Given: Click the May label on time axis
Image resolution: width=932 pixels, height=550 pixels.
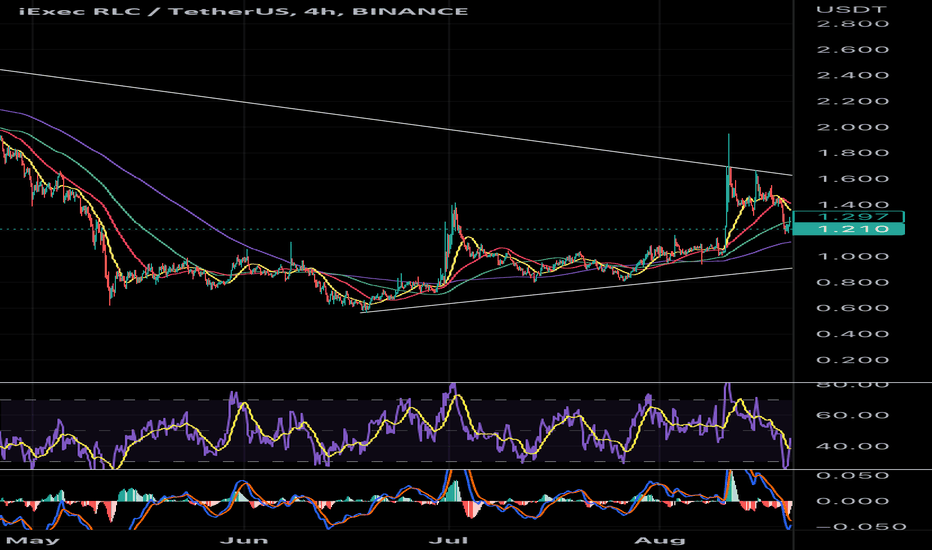Looking at the screenshot, I should tap(33, 540).
